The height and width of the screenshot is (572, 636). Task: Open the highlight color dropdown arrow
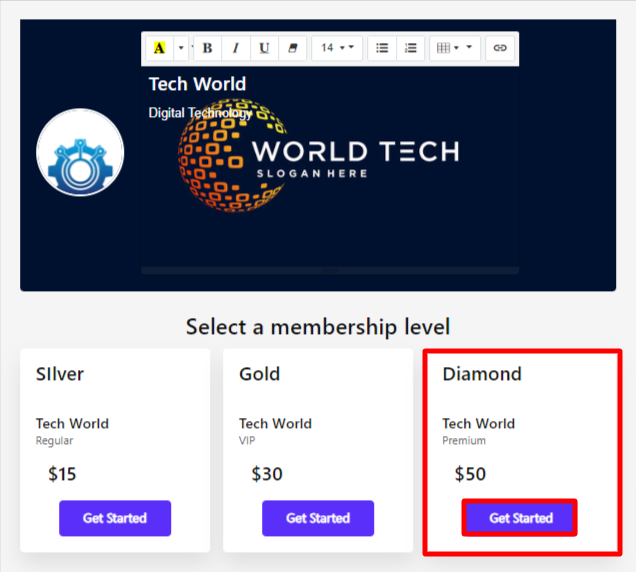(x=181, y=48)
